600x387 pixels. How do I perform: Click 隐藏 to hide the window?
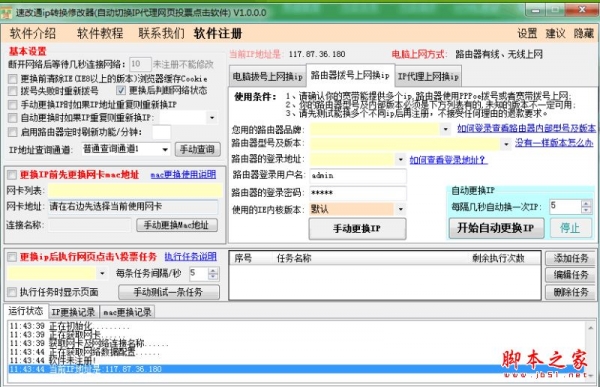click(x=584, y=34)
